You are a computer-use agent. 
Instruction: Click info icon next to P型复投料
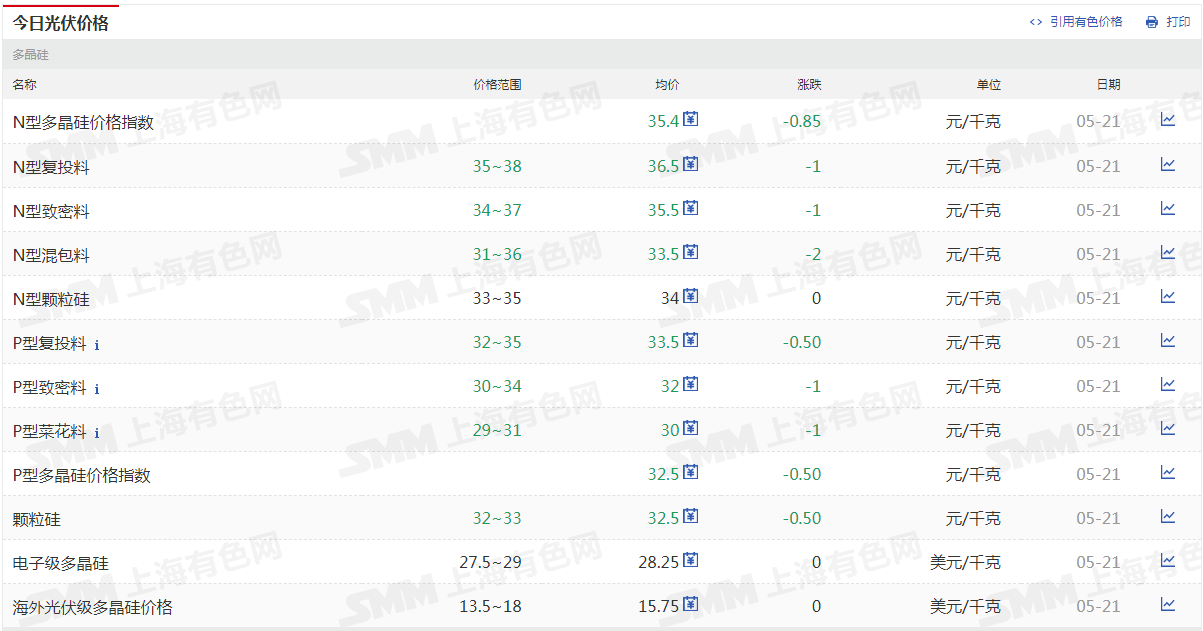pos(97,345)
